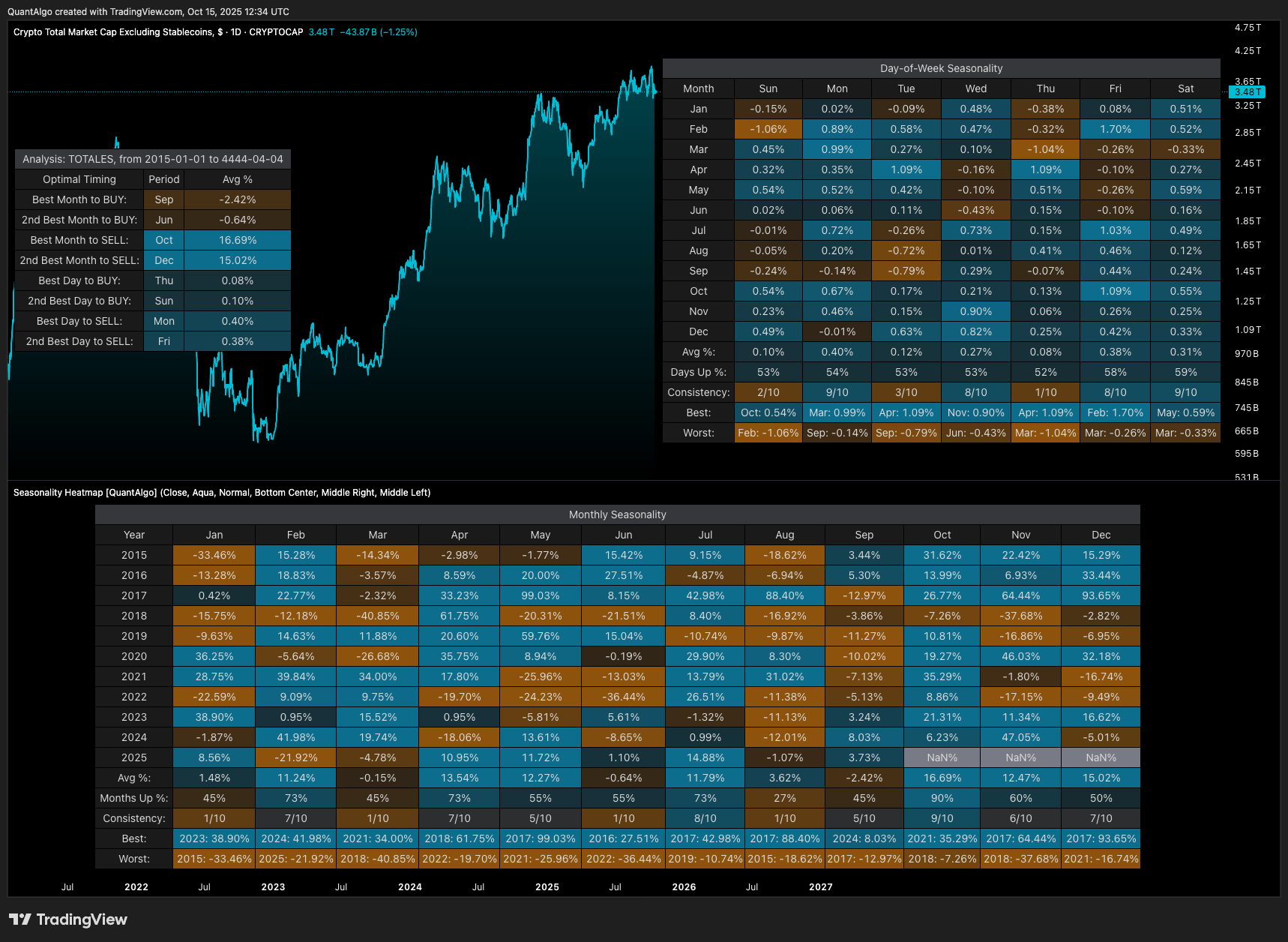Viewport: 1288px width, 942px height.
Task: Click the 'Month' column header in the Day-of-Week table
Action: pos(699,88)
